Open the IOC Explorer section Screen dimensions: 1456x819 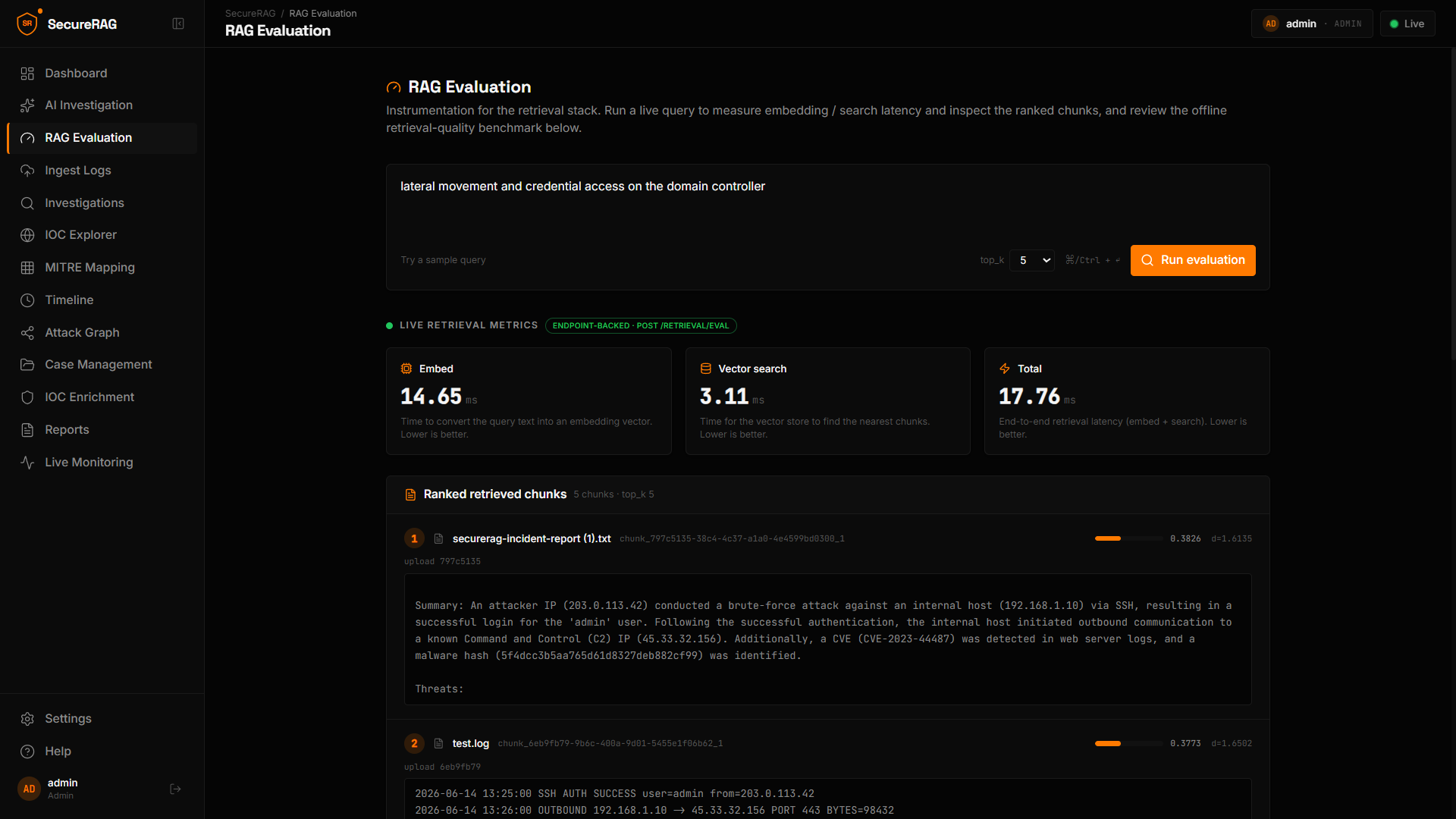[x=102, y=235]
